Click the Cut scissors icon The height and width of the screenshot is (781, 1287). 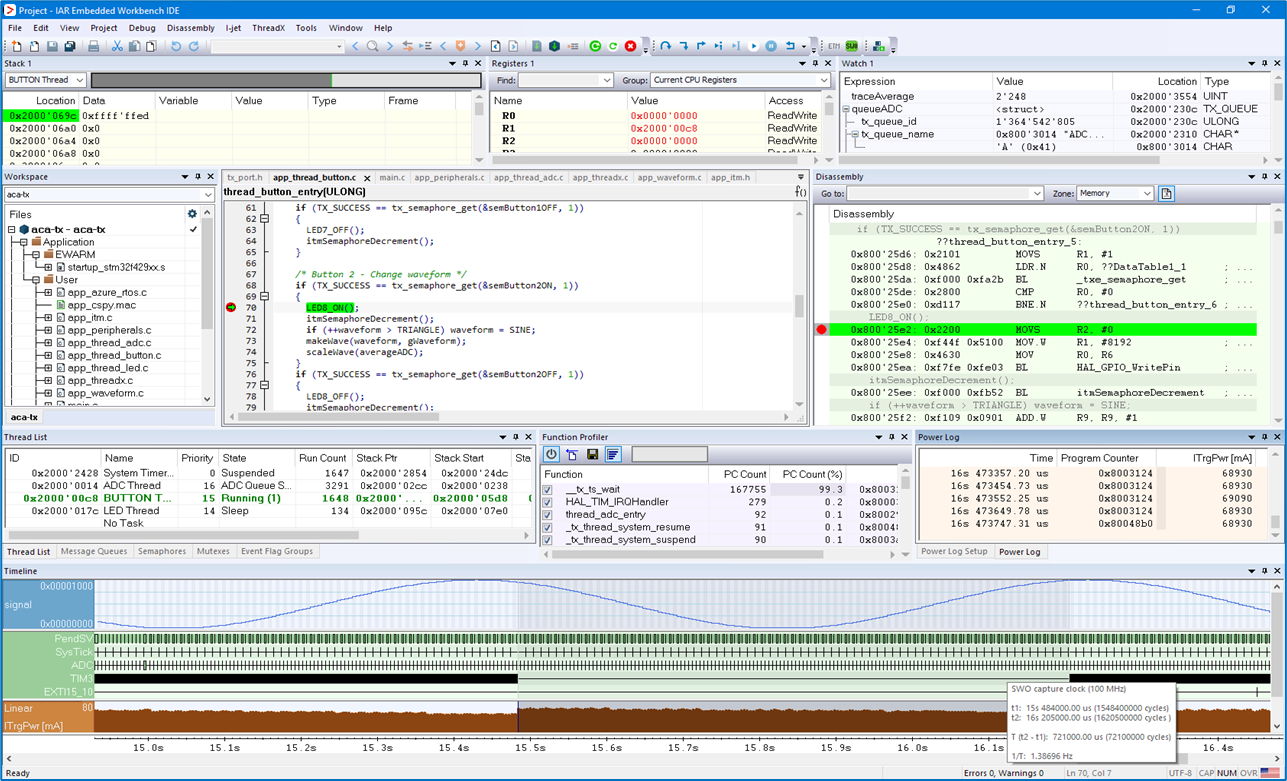(117, 46)
